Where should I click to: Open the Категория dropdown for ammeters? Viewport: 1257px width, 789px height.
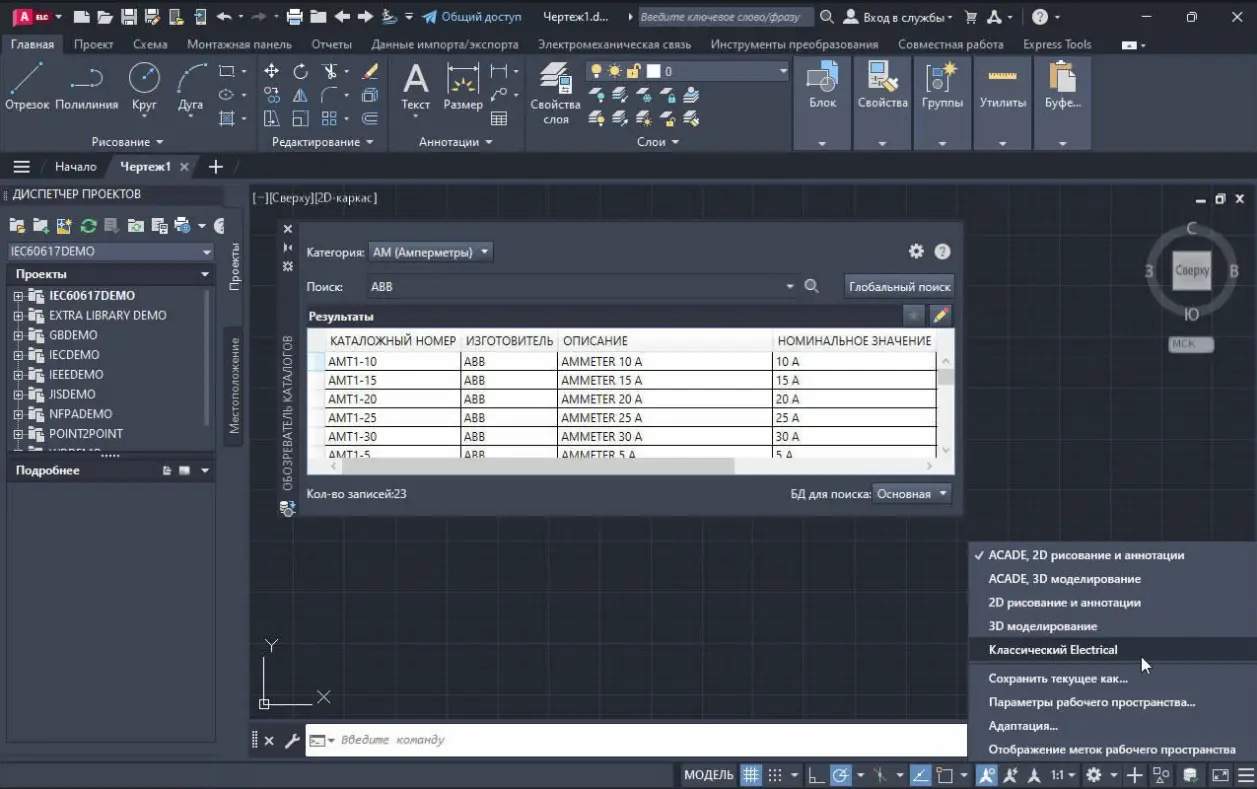tap(430, 253)
